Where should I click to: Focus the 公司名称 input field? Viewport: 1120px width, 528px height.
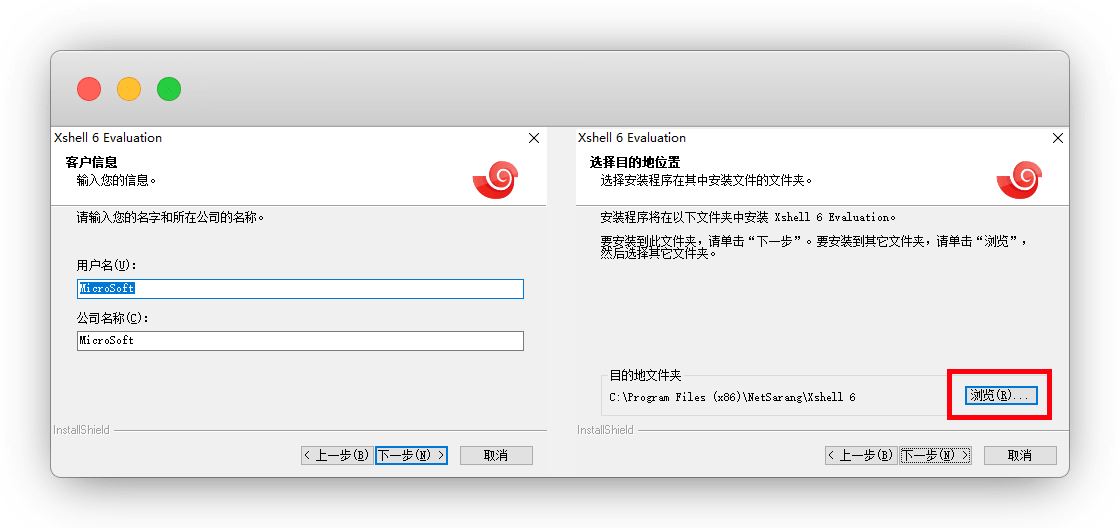(300, 341)
